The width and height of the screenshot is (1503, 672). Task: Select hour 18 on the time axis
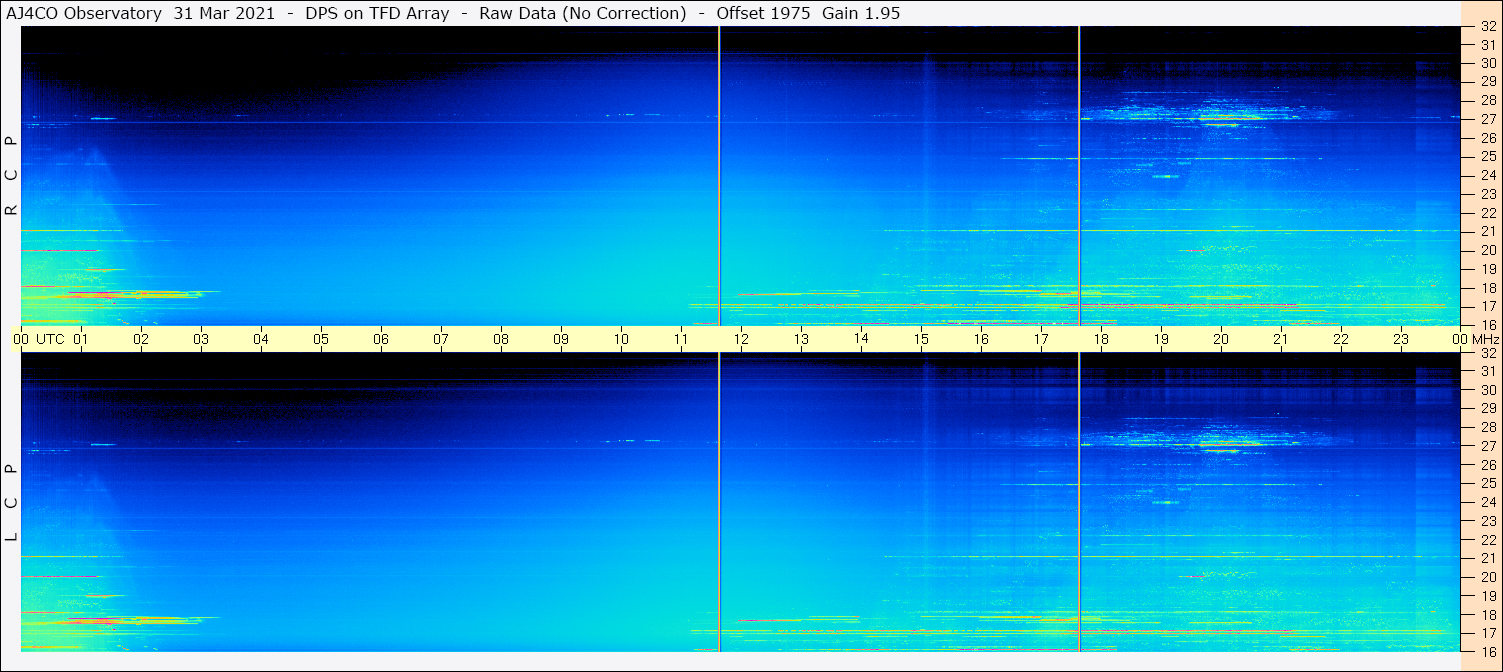(x=1101, y=339)
